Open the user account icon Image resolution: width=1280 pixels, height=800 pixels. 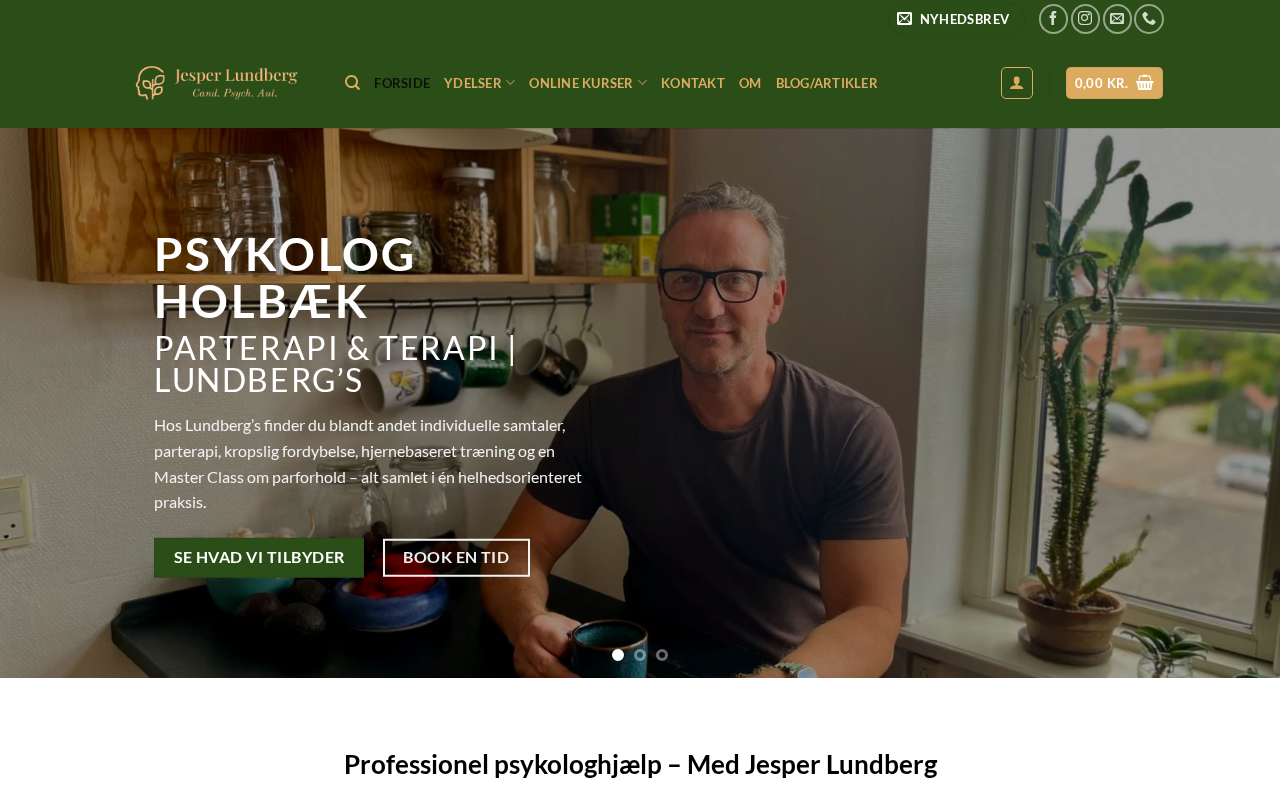tap(1017, 83)
